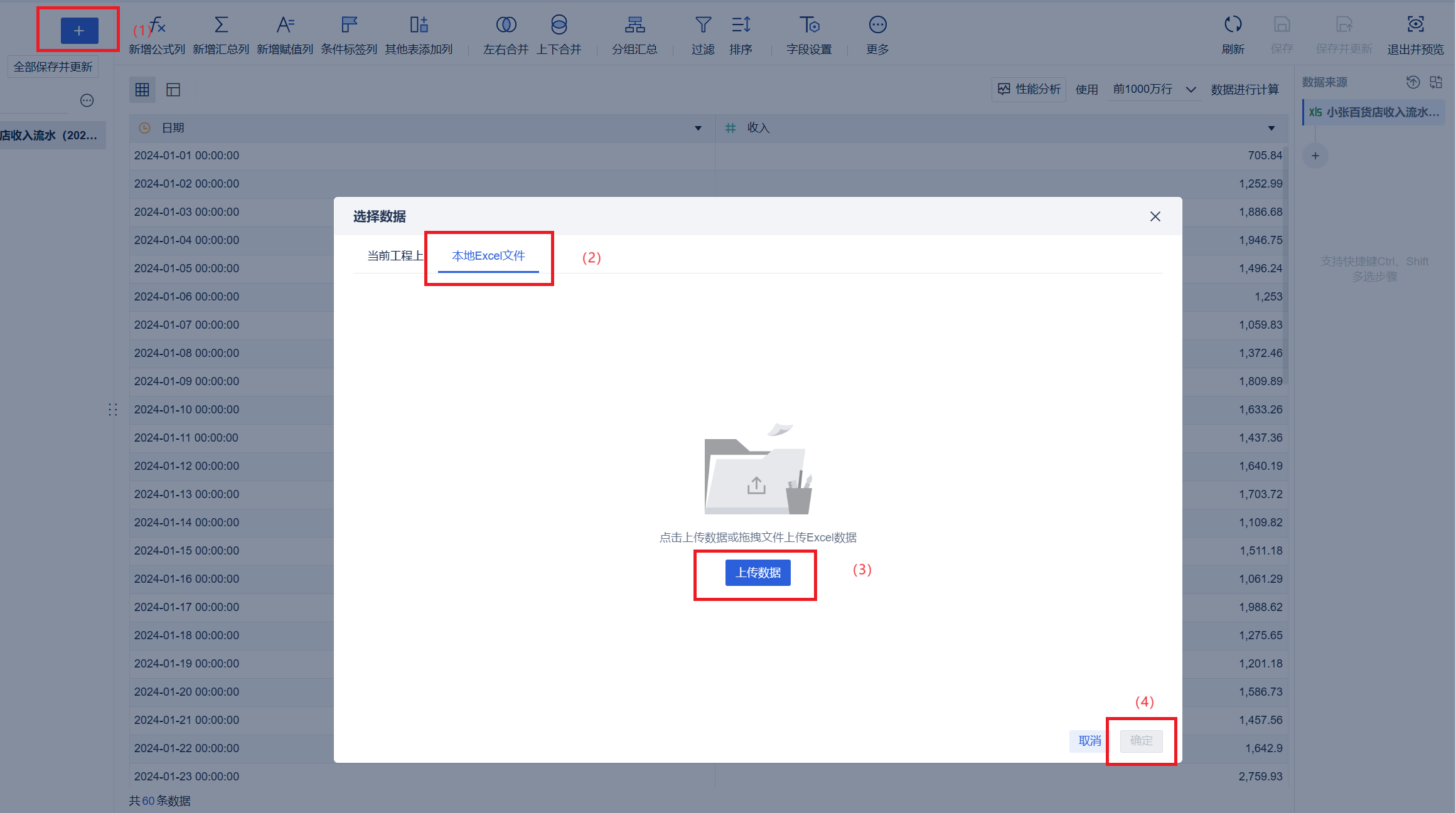Viewport: 1456px width, 813px height.
Task: Click the Save (保存) icon
Action: tap(1282, 35)
